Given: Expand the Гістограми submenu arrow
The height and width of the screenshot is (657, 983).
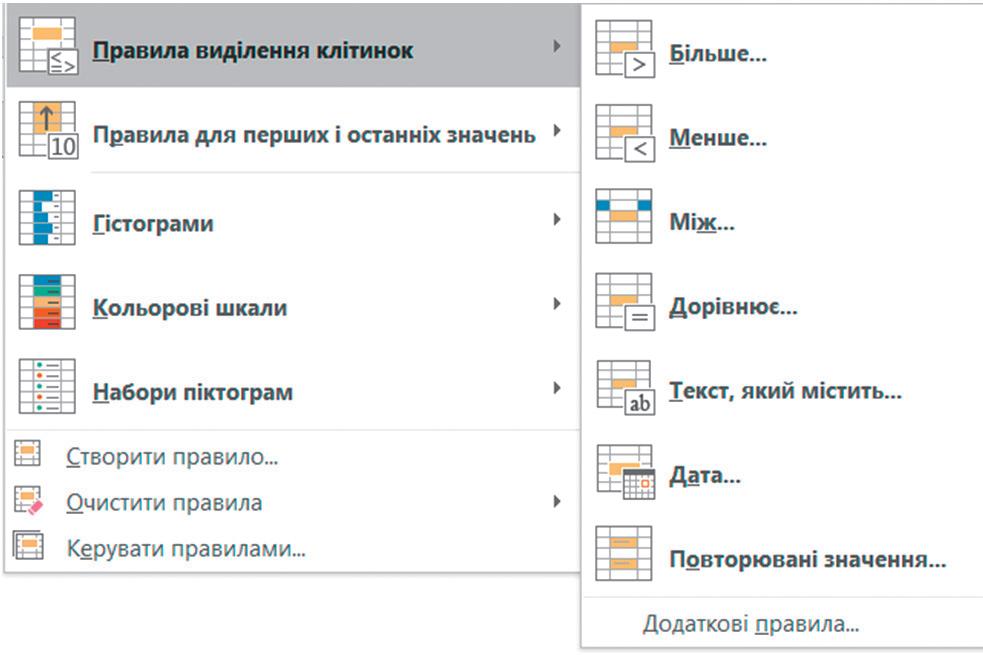Looking at the screenshot, I should click(557, 219).
